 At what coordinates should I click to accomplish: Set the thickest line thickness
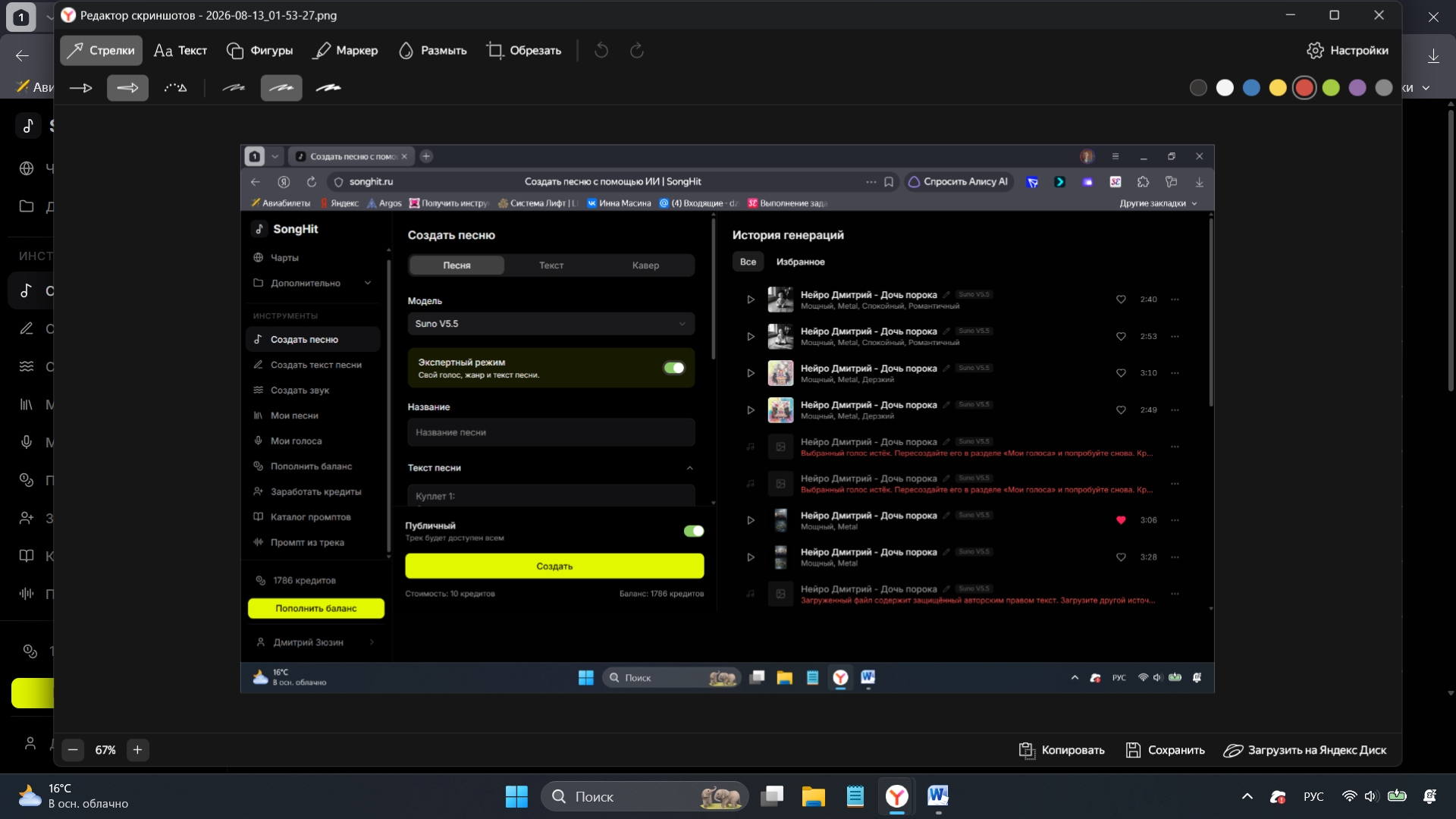[328, 88]
